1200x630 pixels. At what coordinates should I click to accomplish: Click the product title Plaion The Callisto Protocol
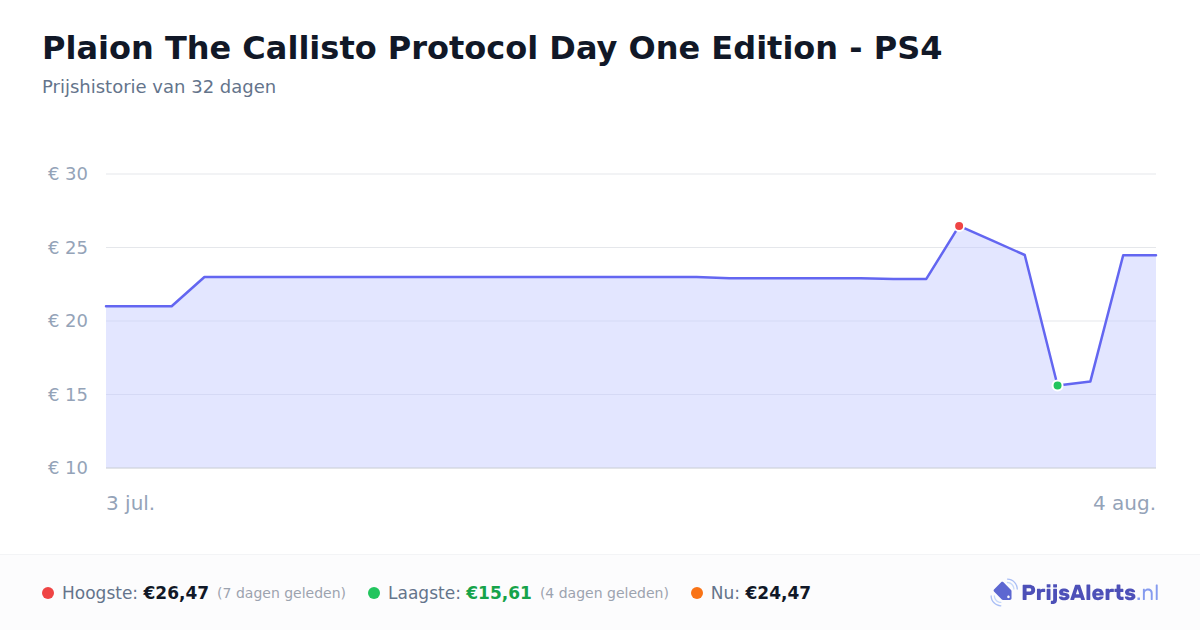coord(492,48)
